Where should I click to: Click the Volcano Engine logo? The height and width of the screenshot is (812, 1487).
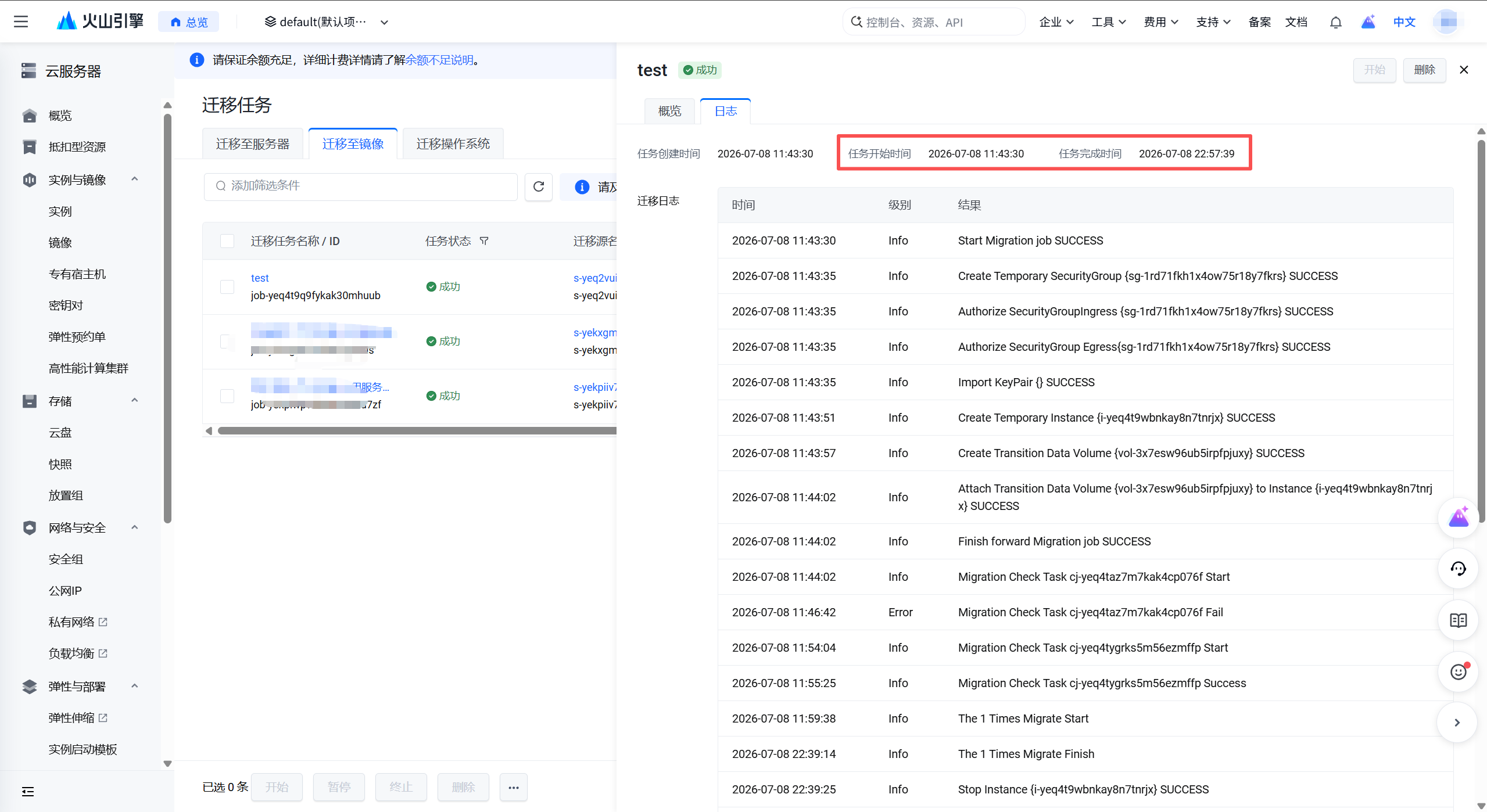pyautogui.click(x=100, y=21)
